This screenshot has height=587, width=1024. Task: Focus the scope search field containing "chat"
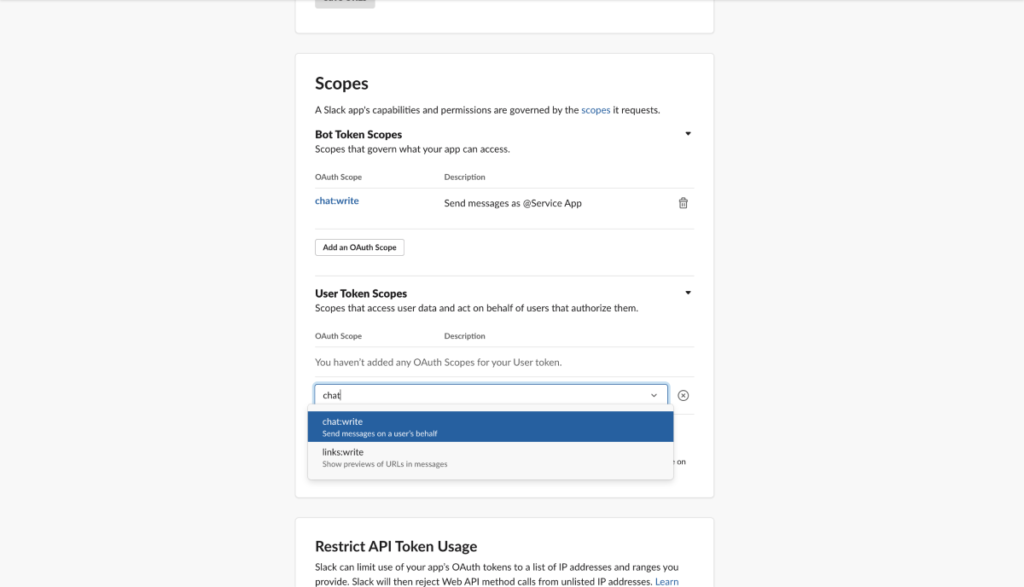(x=480, y=395)
